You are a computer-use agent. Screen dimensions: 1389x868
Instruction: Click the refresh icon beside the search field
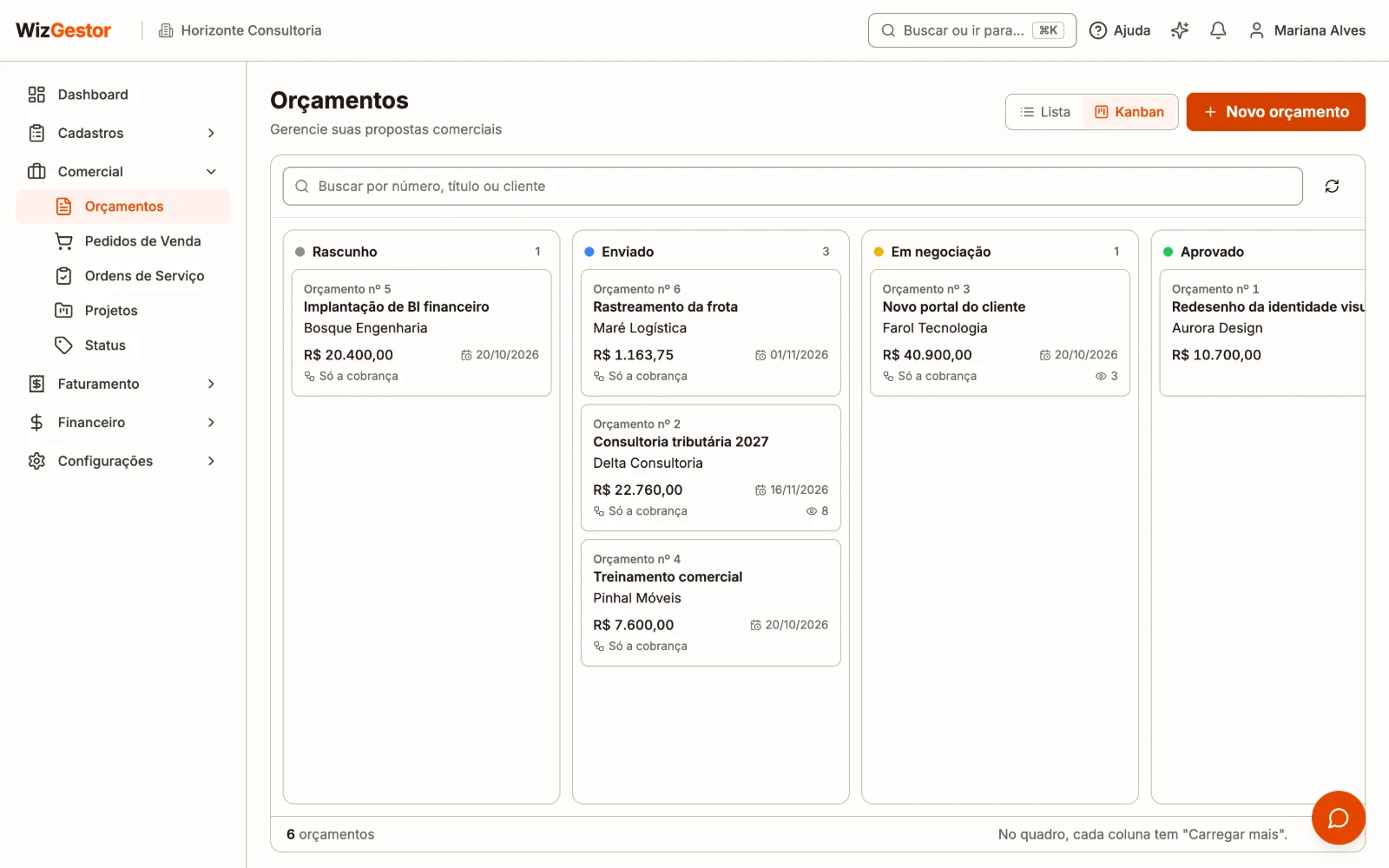(1332, 186)
